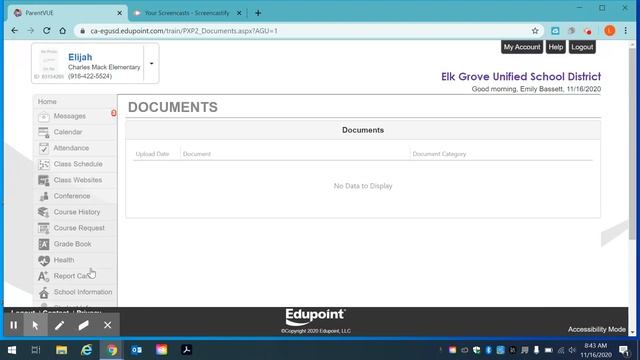Image resolution: width=640 pixels, height=360 pixels.
Task: Pause the Screencastify recording
Action: (13, 325)
